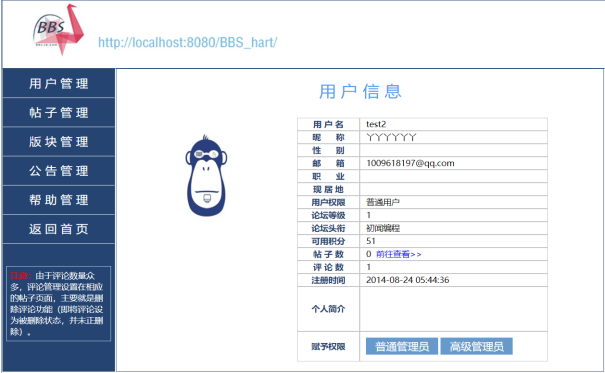Click the 注册时间 row label
Screen dimensions: 605x373
tap(328, 280)
